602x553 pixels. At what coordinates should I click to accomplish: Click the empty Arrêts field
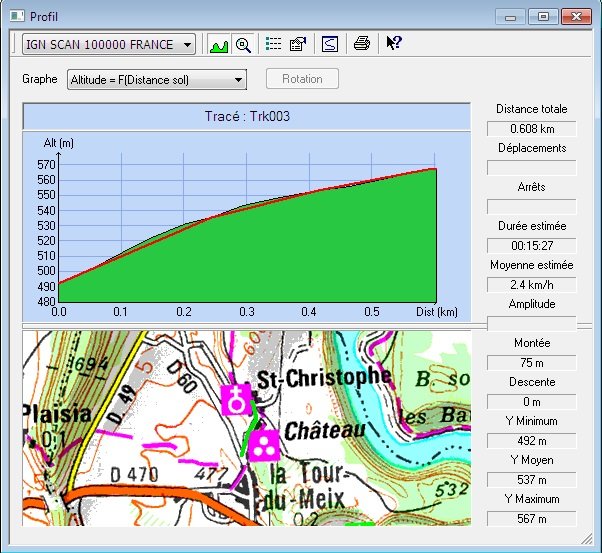pos(532,207)
